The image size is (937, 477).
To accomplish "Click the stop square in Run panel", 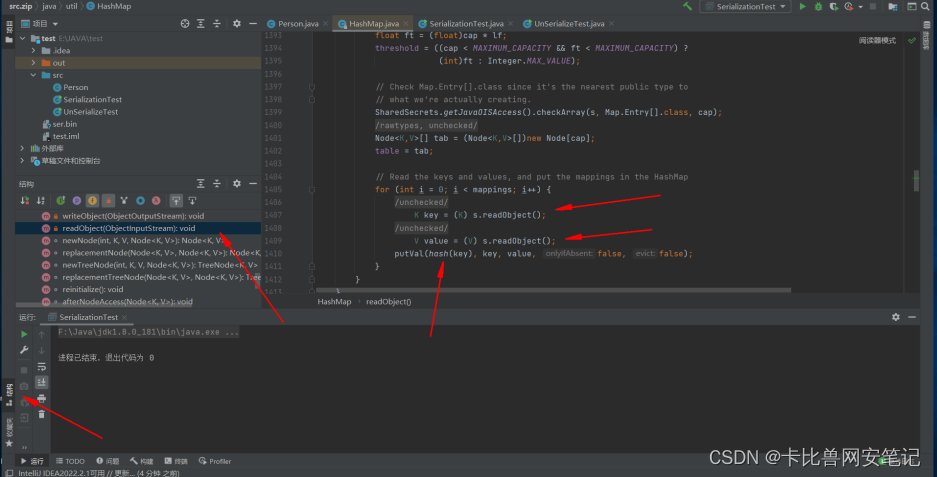I will coord(24,370).
